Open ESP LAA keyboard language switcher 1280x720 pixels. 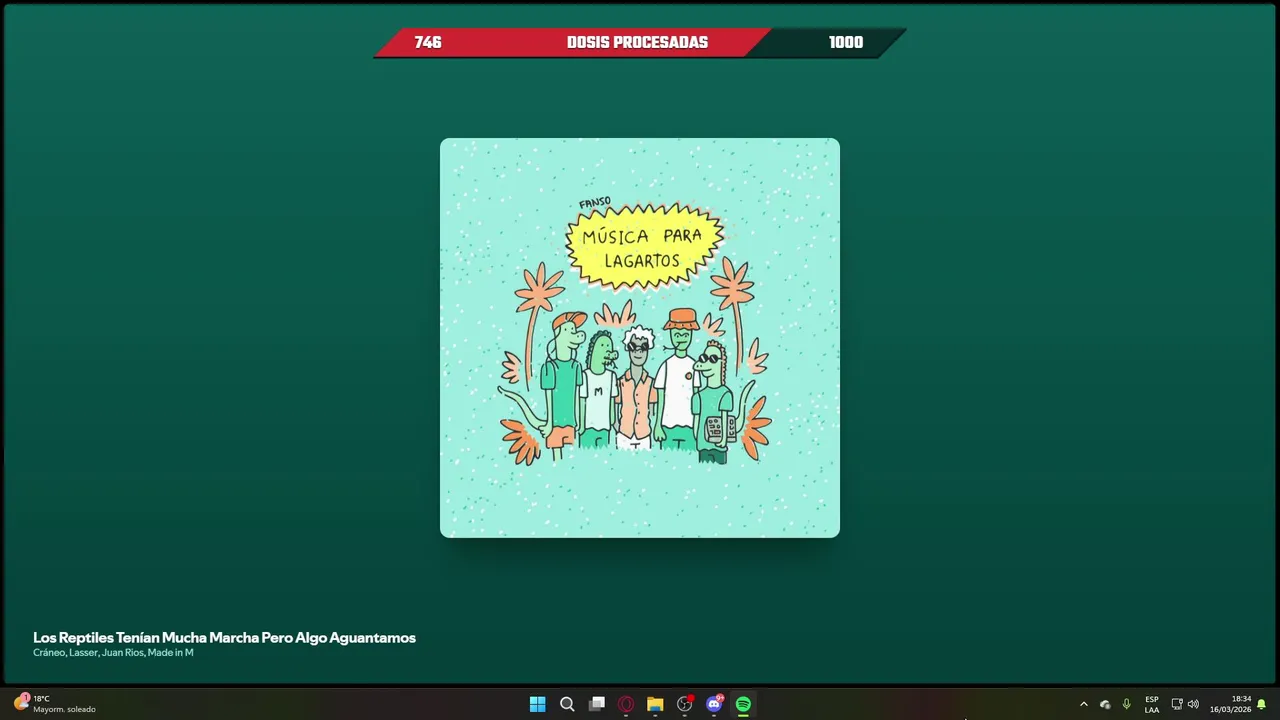click(1152, 704)
